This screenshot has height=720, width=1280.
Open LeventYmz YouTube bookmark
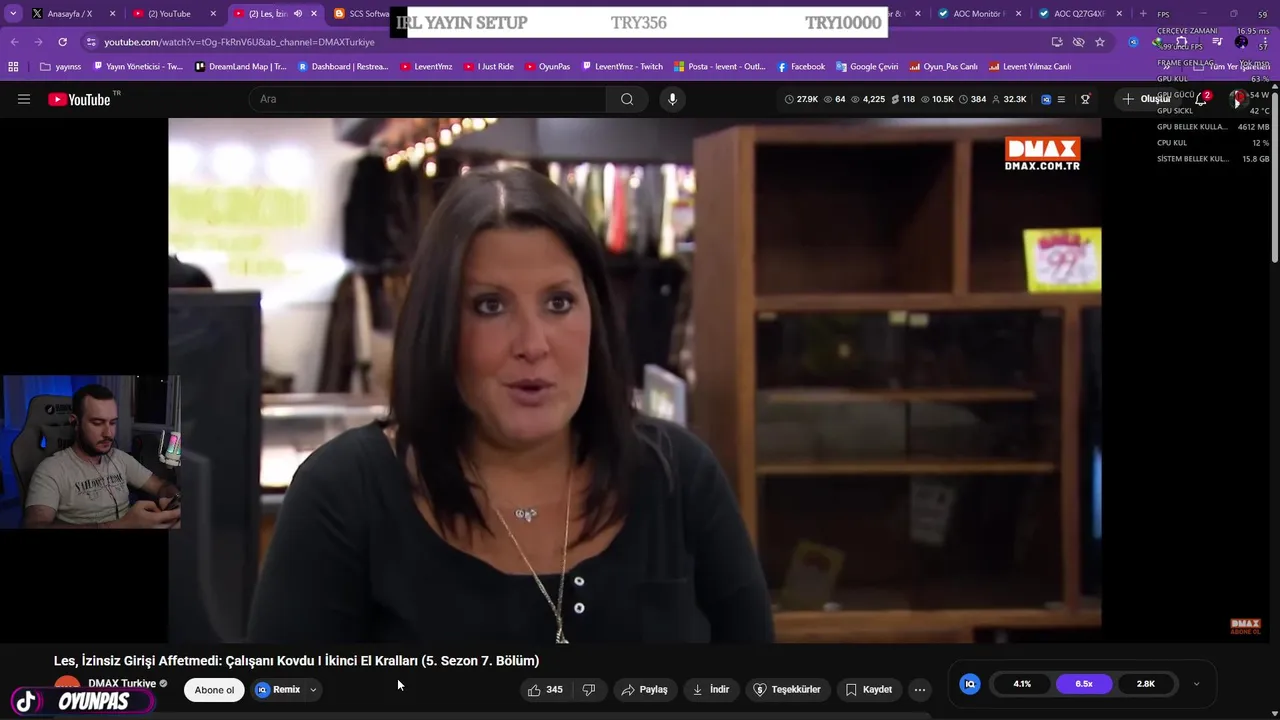point(426,67)
